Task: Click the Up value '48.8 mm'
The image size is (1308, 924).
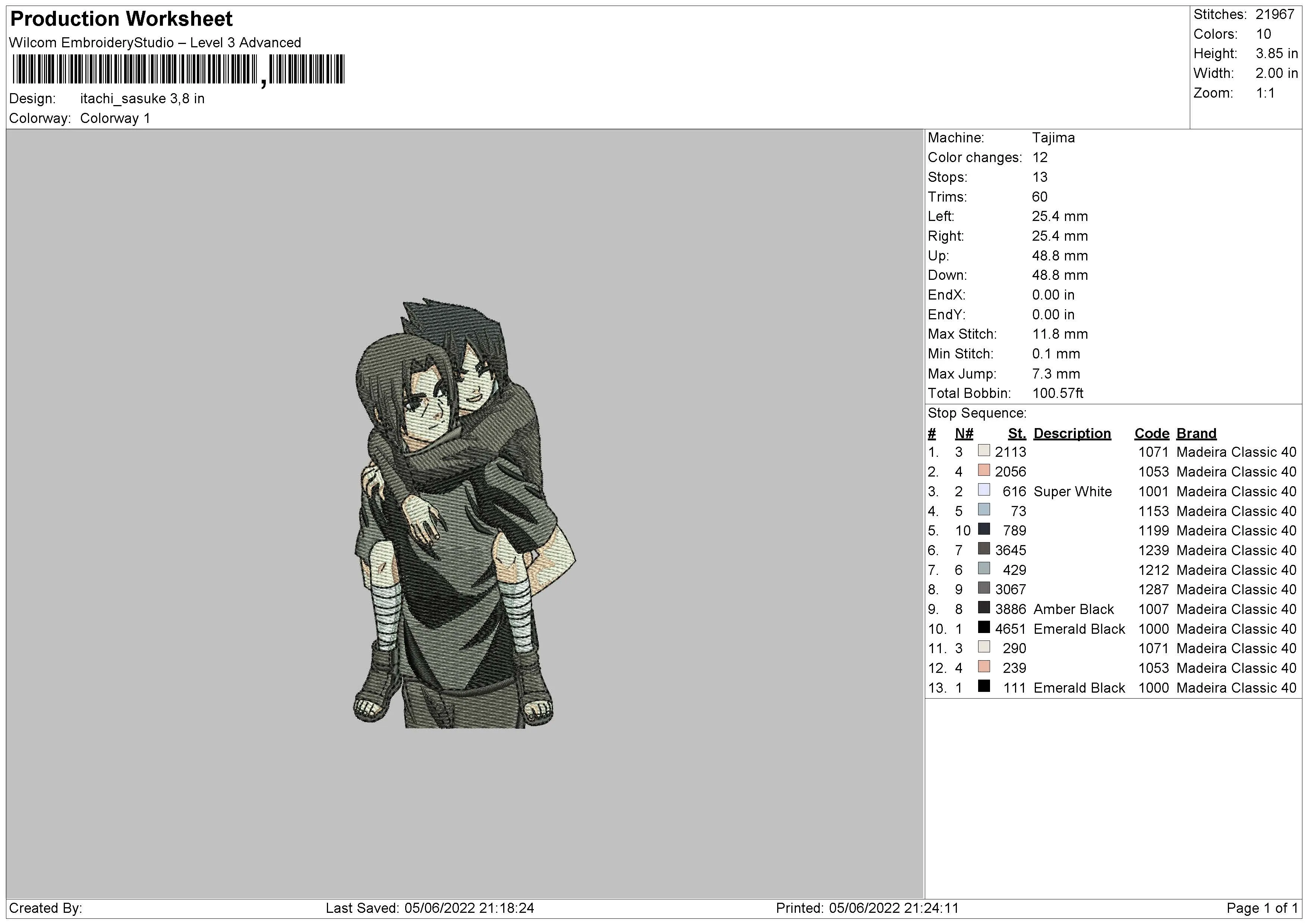Action: (1060, 256)
